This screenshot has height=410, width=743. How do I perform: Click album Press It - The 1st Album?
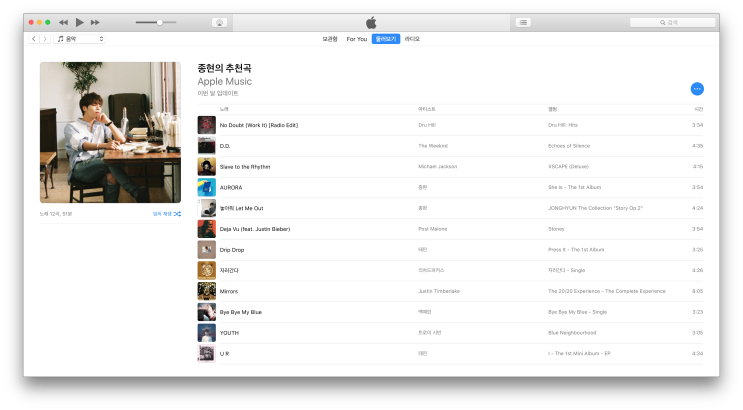(x=576, y=250)
